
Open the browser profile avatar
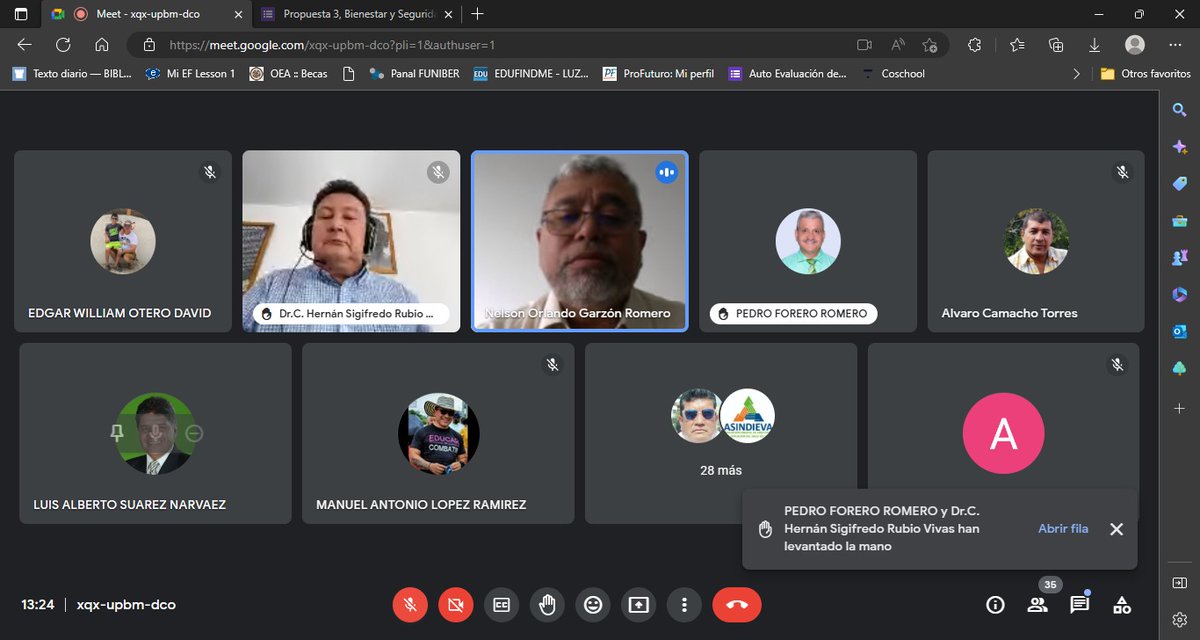point(1135,45)
